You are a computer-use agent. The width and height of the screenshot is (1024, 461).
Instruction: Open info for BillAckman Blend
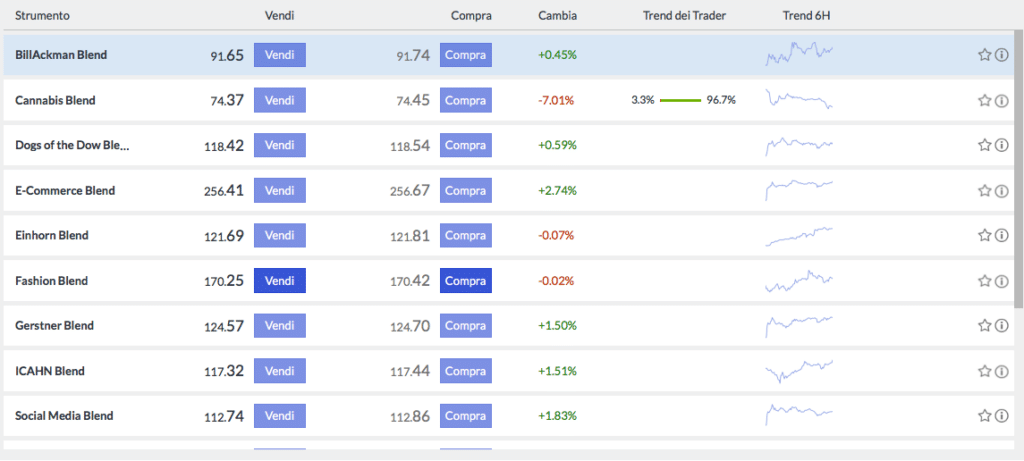tap(1001, 55)
